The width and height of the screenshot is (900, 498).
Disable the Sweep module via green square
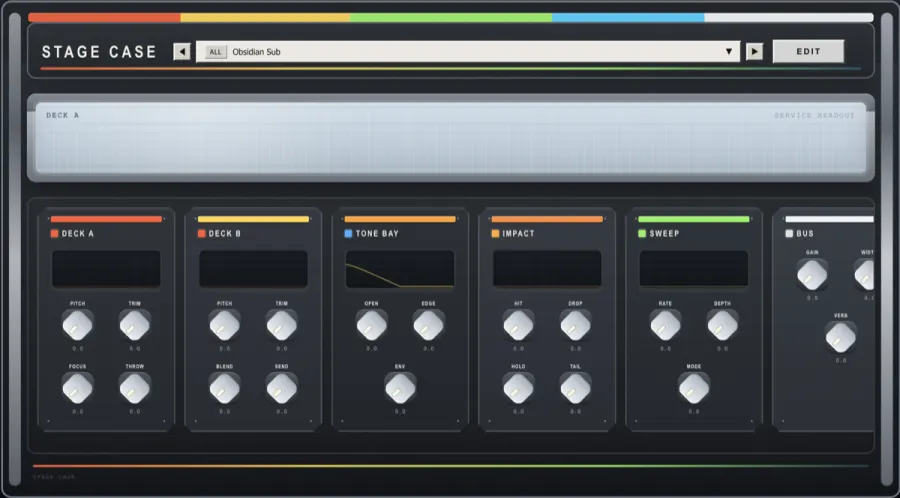642,234
